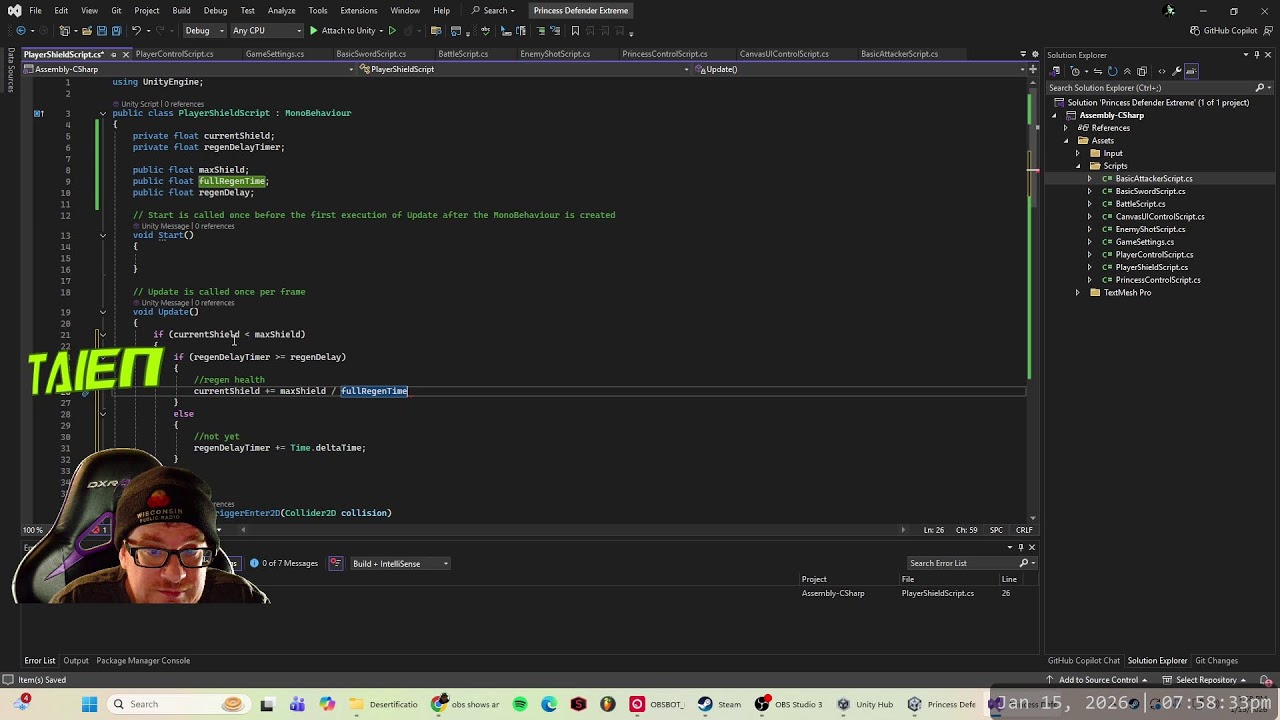Open OBS Studio from the taskbar
The width and height of the screenshot is (1280, 720).
[x=789, y=704]
